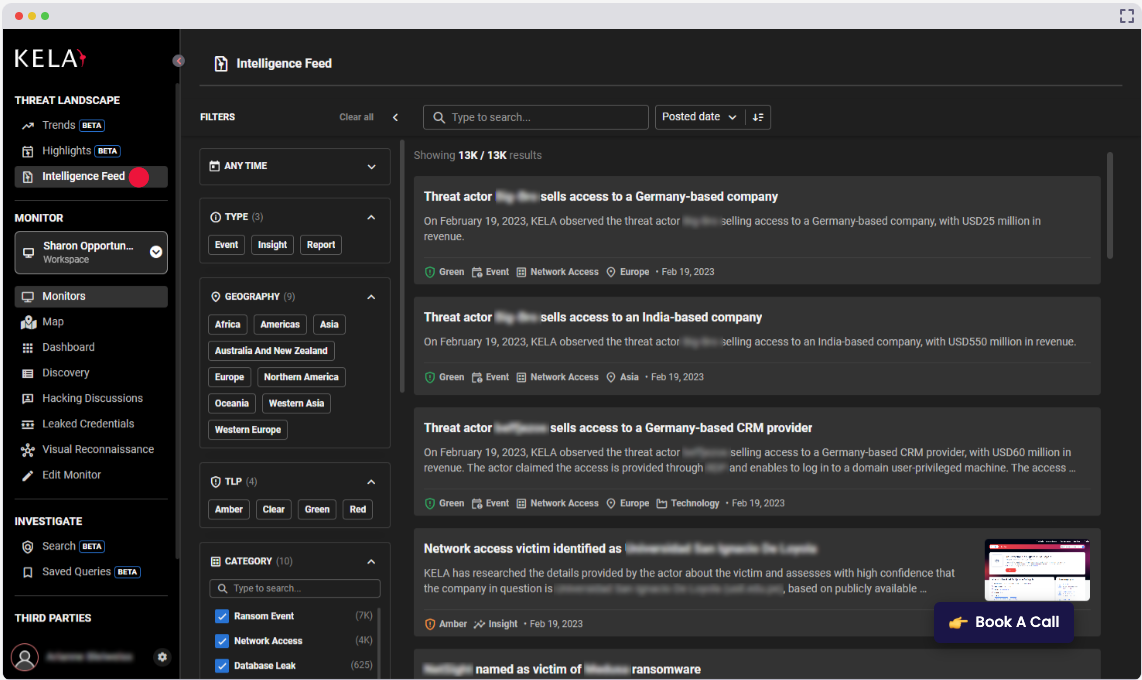Open the Posted date sorting dropdown

pyautogui.click(x=698, y=117)
